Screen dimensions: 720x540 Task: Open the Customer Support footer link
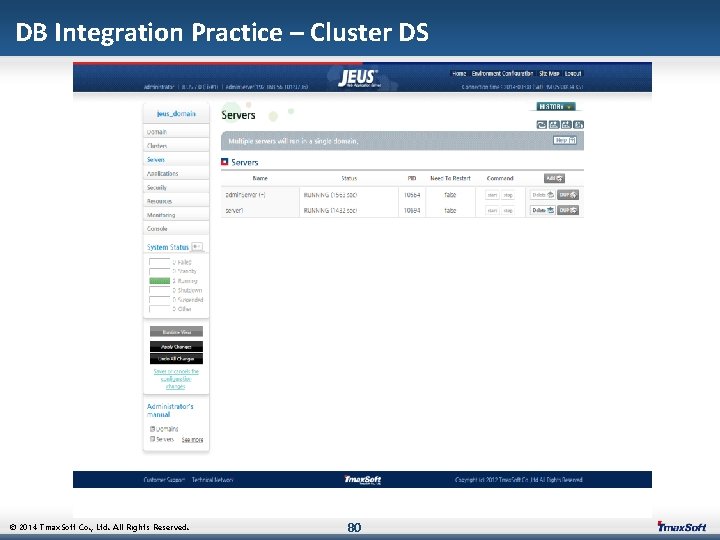[x=164, y=480]
